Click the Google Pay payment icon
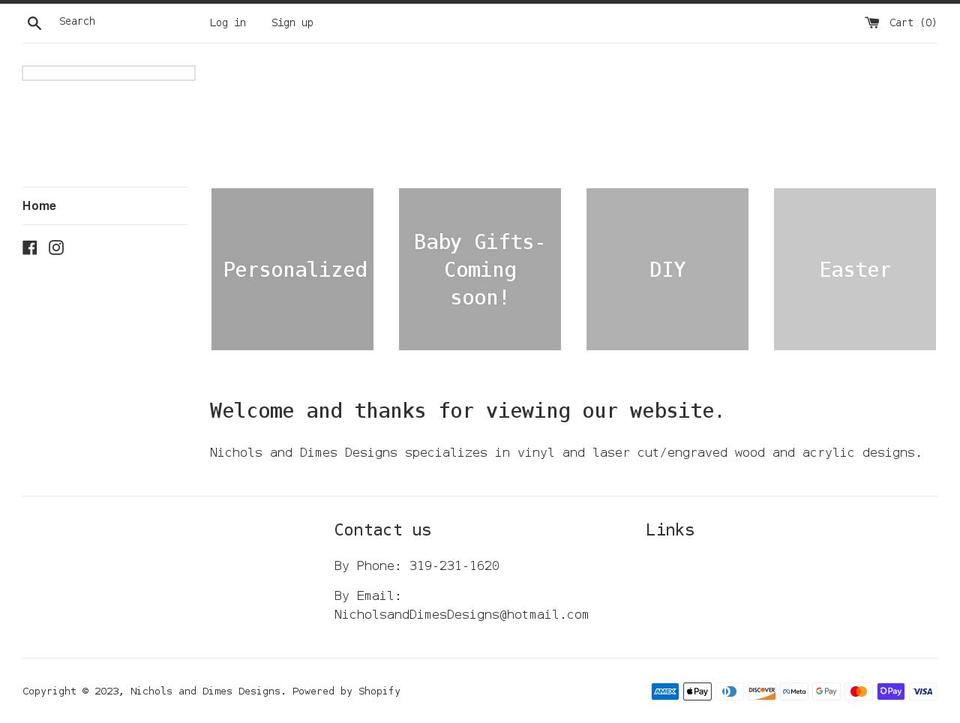Screen dimensions: 960x723 pyautogui.click(x=826, y=691)
